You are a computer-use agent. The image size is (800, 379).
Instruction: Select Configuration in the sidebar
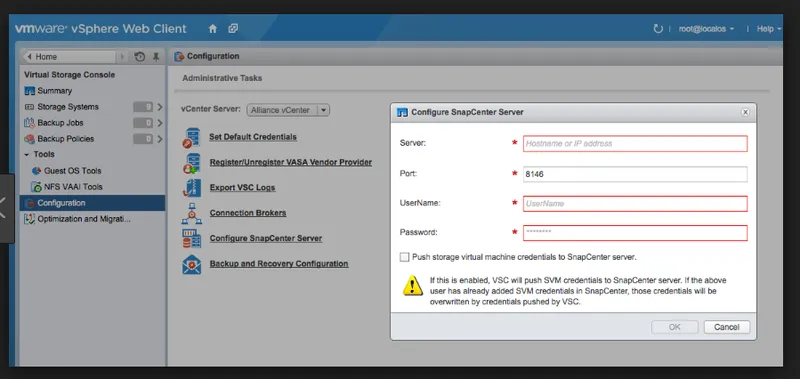point(92,203)
